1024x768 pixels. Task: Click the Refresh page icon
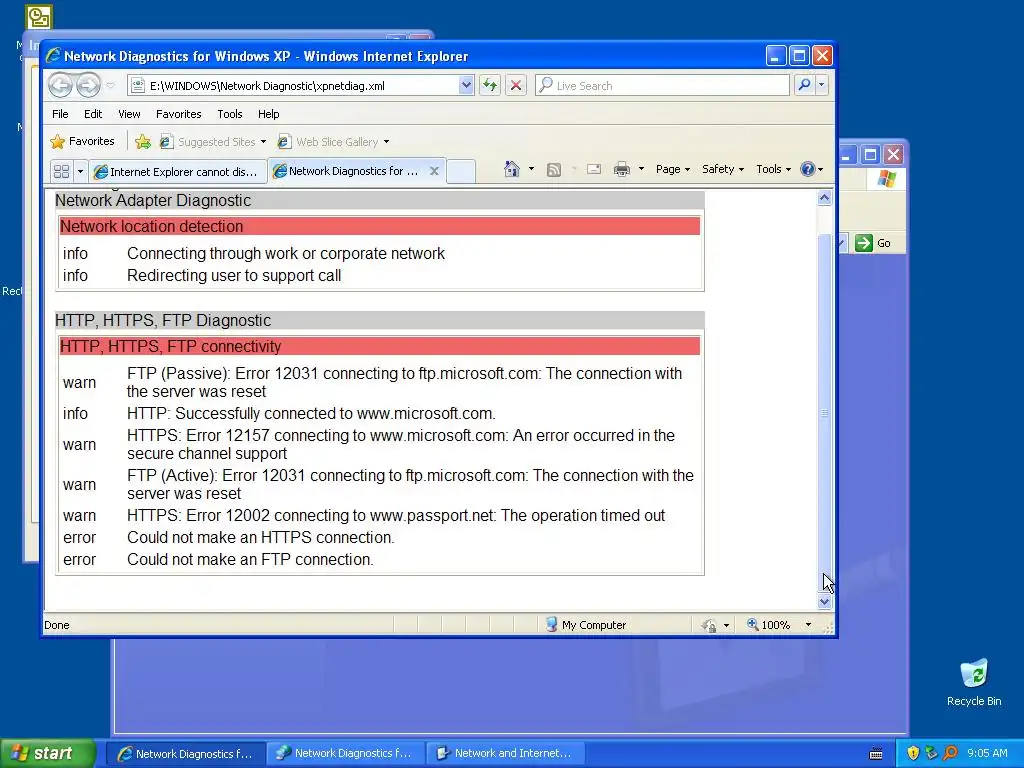pyautogui.click(x=490, y=86)
